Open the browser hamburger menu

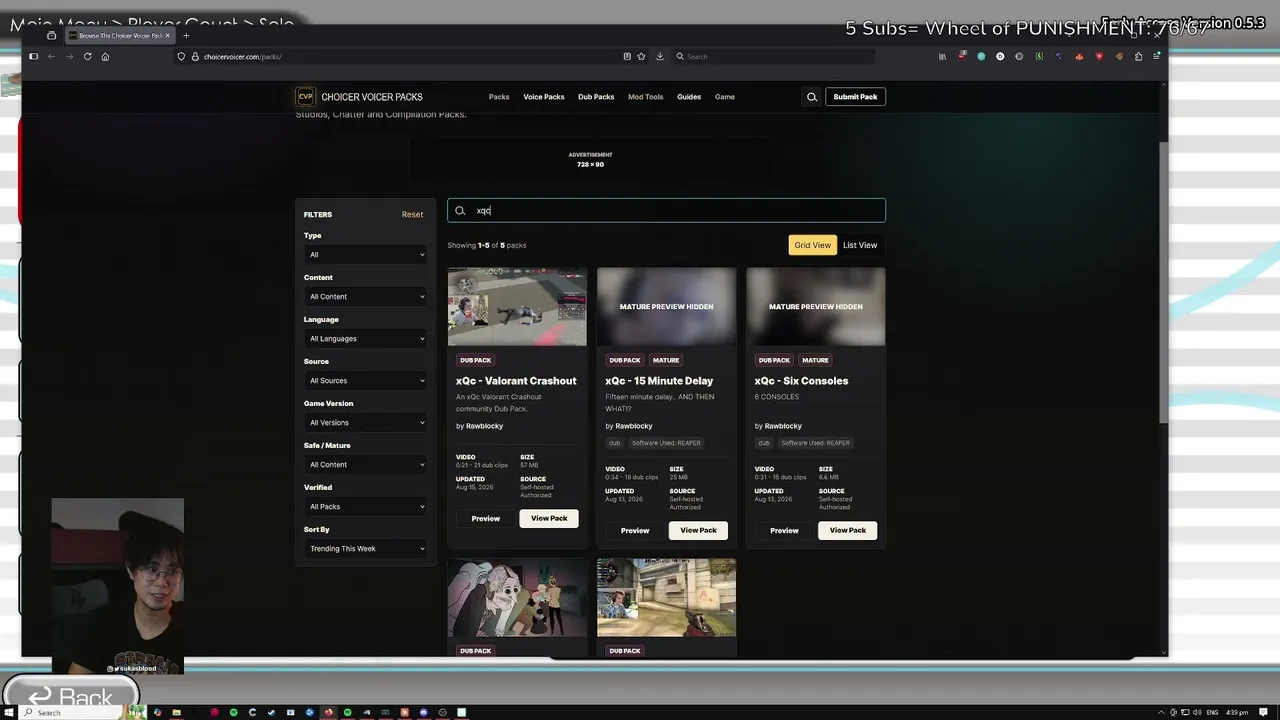tap(1157, 56)
